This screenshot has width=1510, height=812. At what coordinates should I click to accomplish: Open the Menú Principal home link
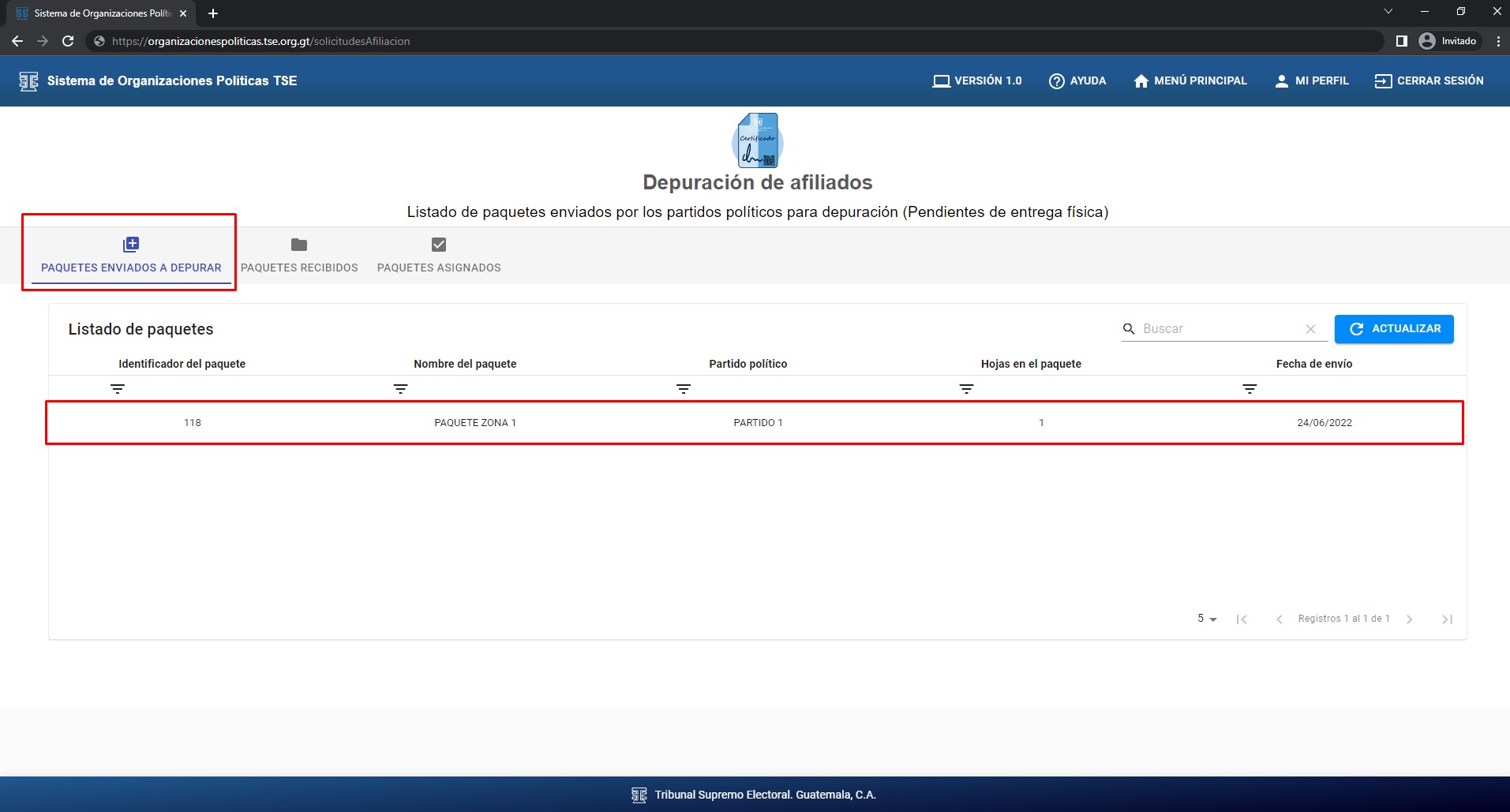click(x=1190, y=80)
